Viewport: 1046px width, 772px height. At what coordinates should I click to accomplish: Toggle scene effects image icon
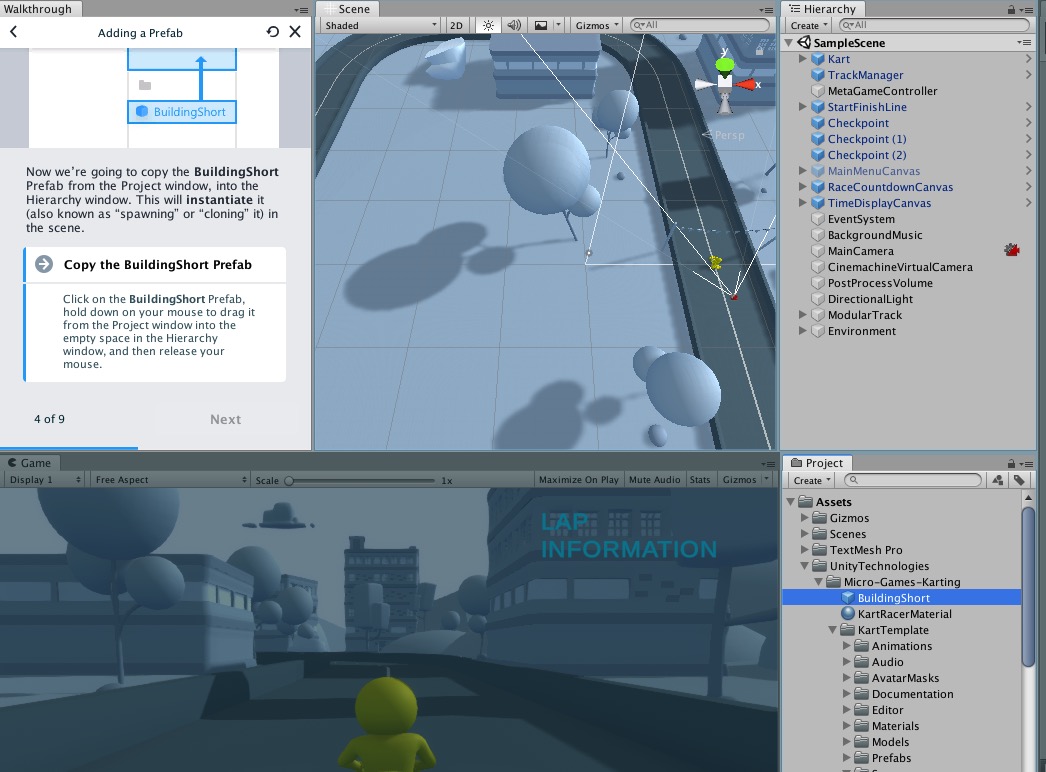[541, 25]
